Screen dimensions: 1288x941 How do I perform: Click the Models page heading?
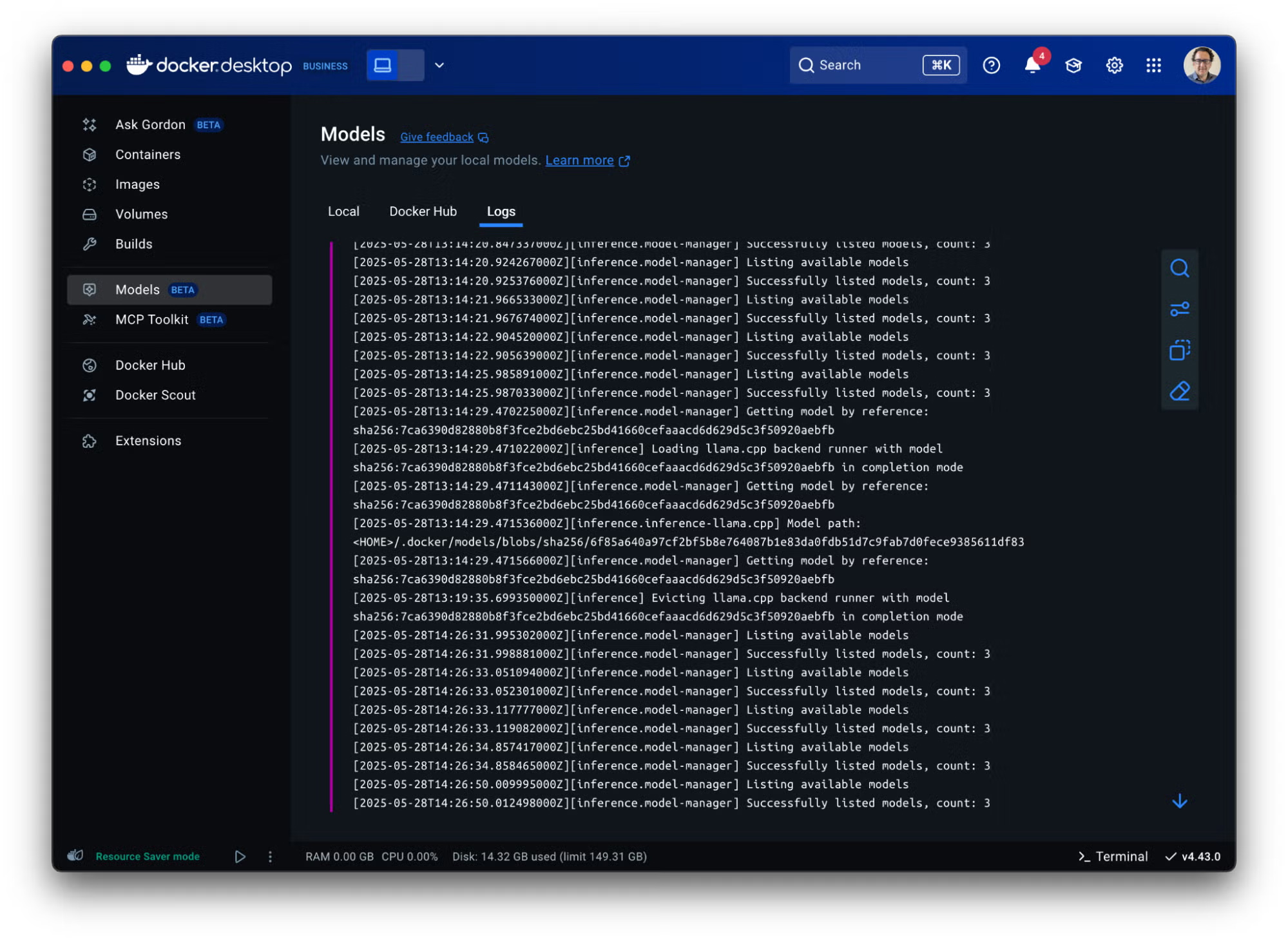click(x=352, y=134)
